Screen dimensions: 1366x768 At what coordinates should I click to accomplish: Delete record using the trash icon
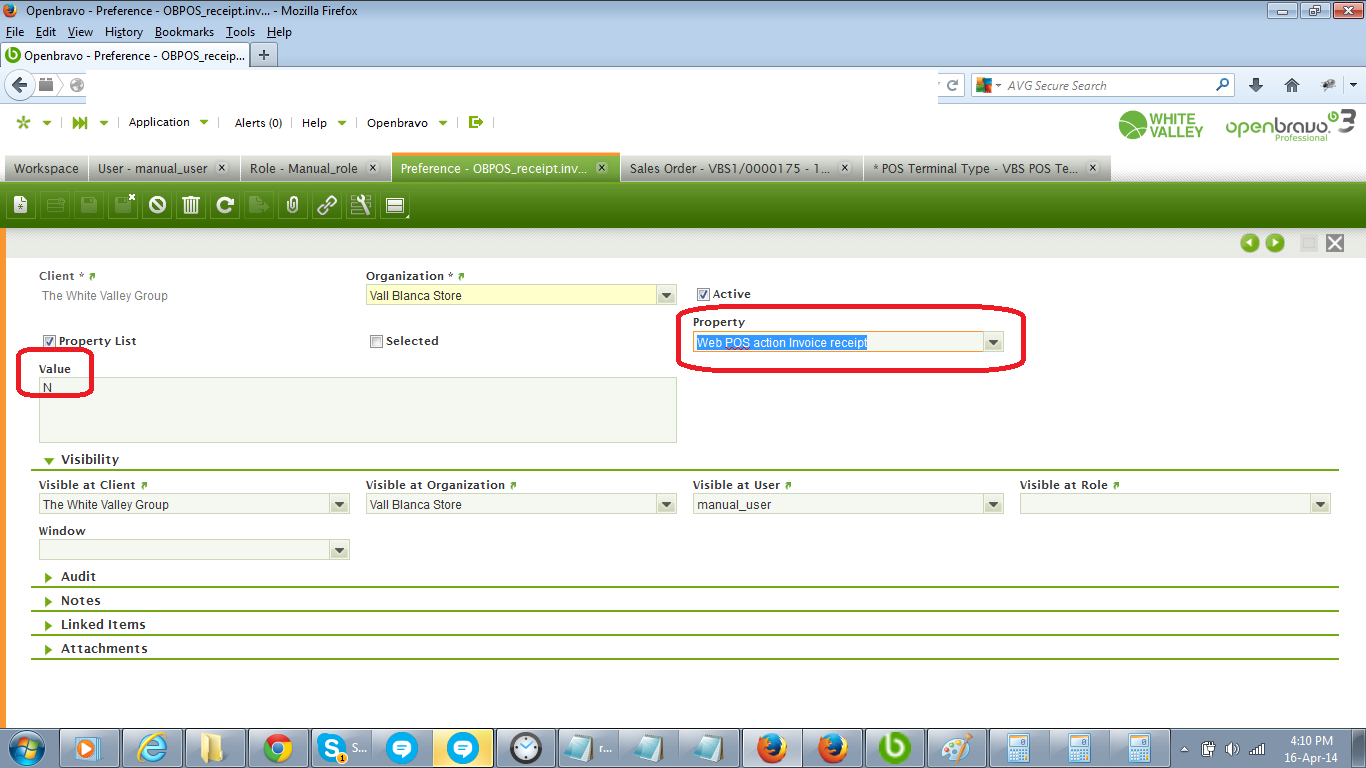pyautogui.click(x=191, y=205)
